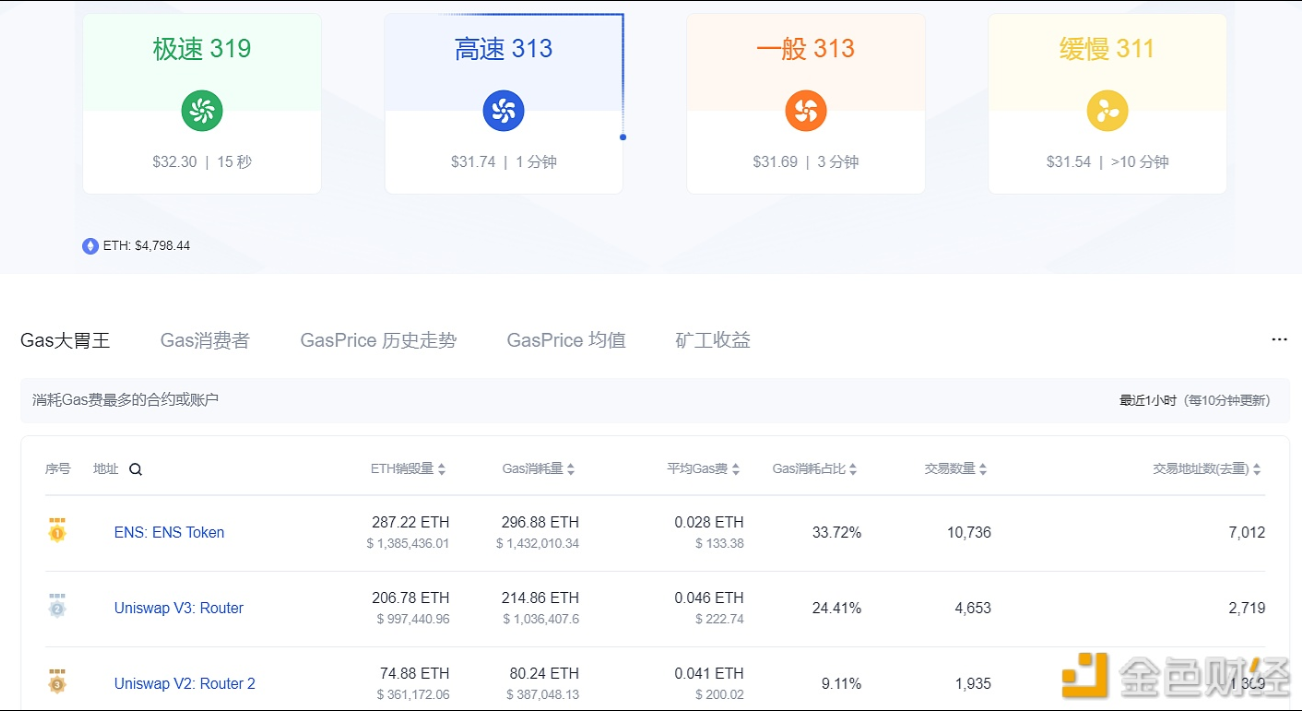Switch to the Gas消费者 tab
1302x711 pixels.
(205, 341)
